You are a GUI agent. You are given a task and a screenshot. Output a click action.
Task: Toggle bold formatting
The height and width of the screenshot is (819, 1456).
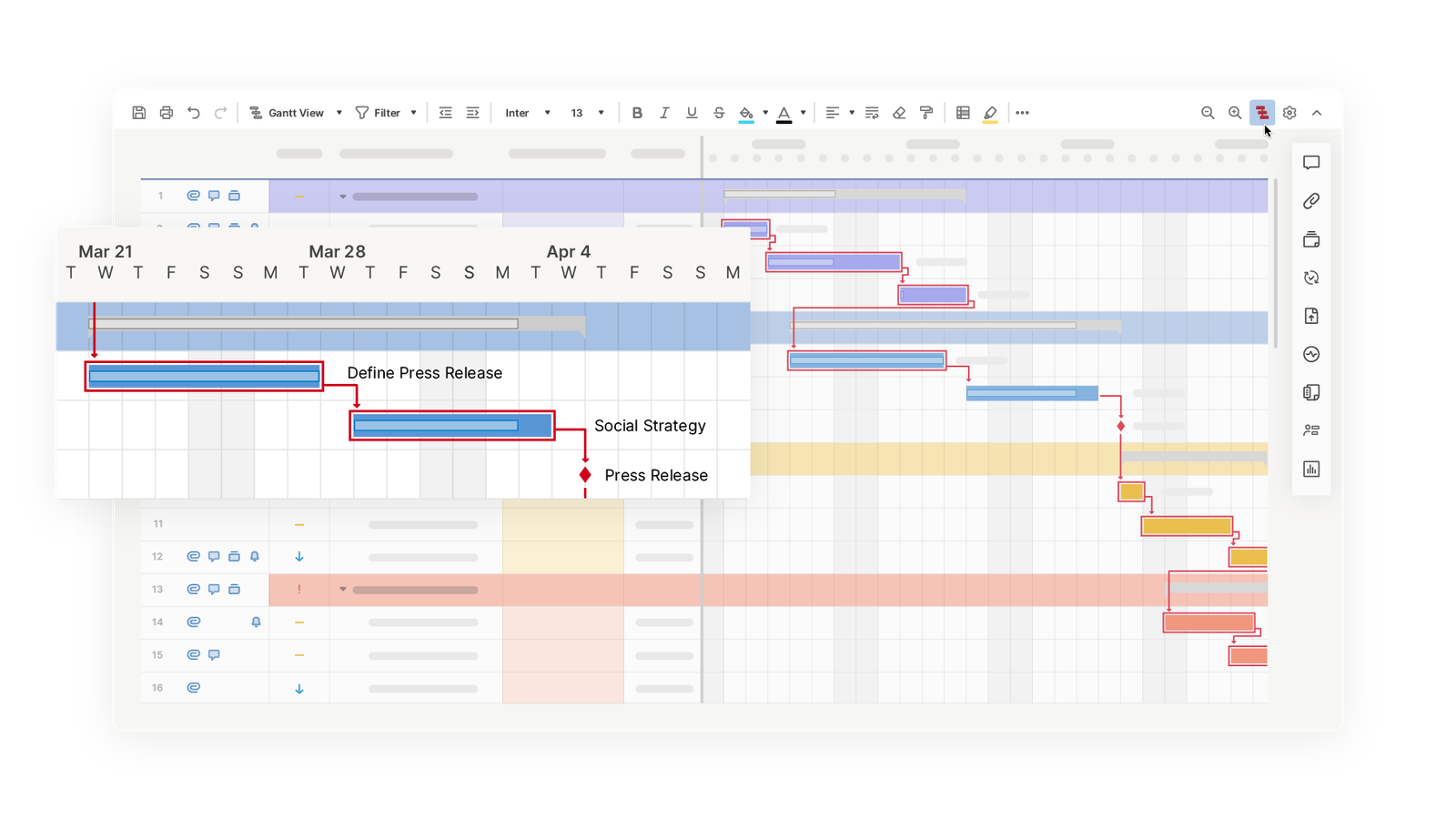pos(637,112)
